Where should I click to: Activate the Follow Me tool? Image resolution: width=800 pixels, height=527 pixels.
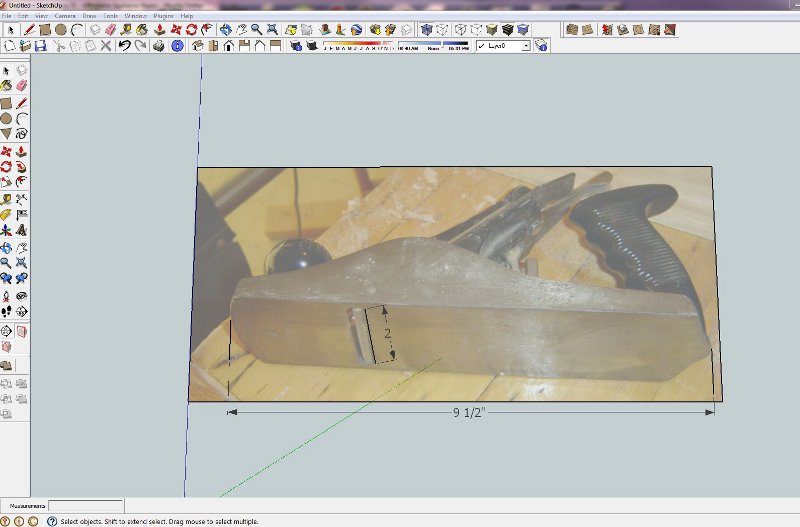pos(21,166)
